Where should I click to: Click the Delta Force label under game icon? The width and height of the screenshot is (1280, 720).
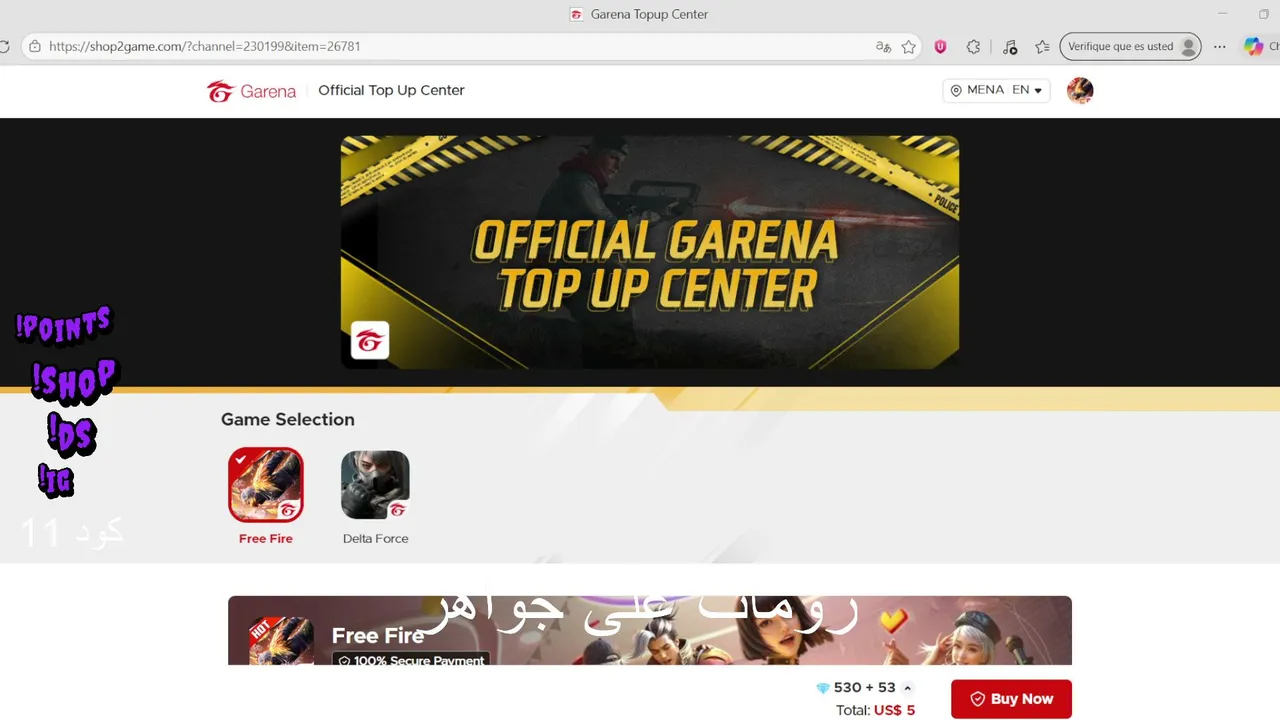[375, 538]
